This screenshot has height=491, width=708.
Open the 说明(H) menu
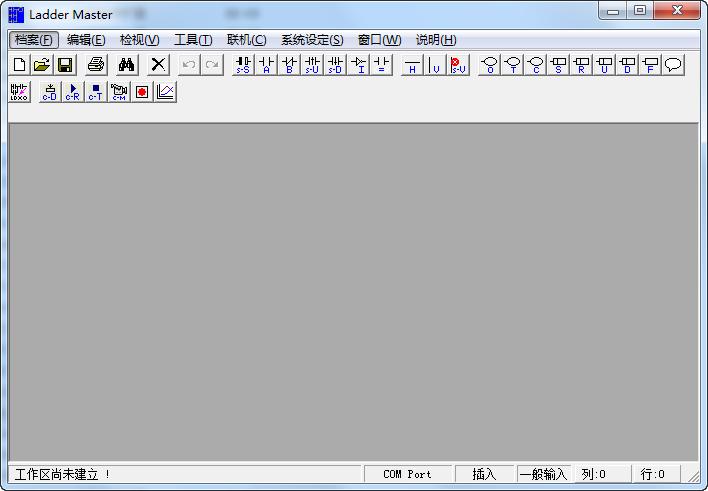[x=436, y=40]
